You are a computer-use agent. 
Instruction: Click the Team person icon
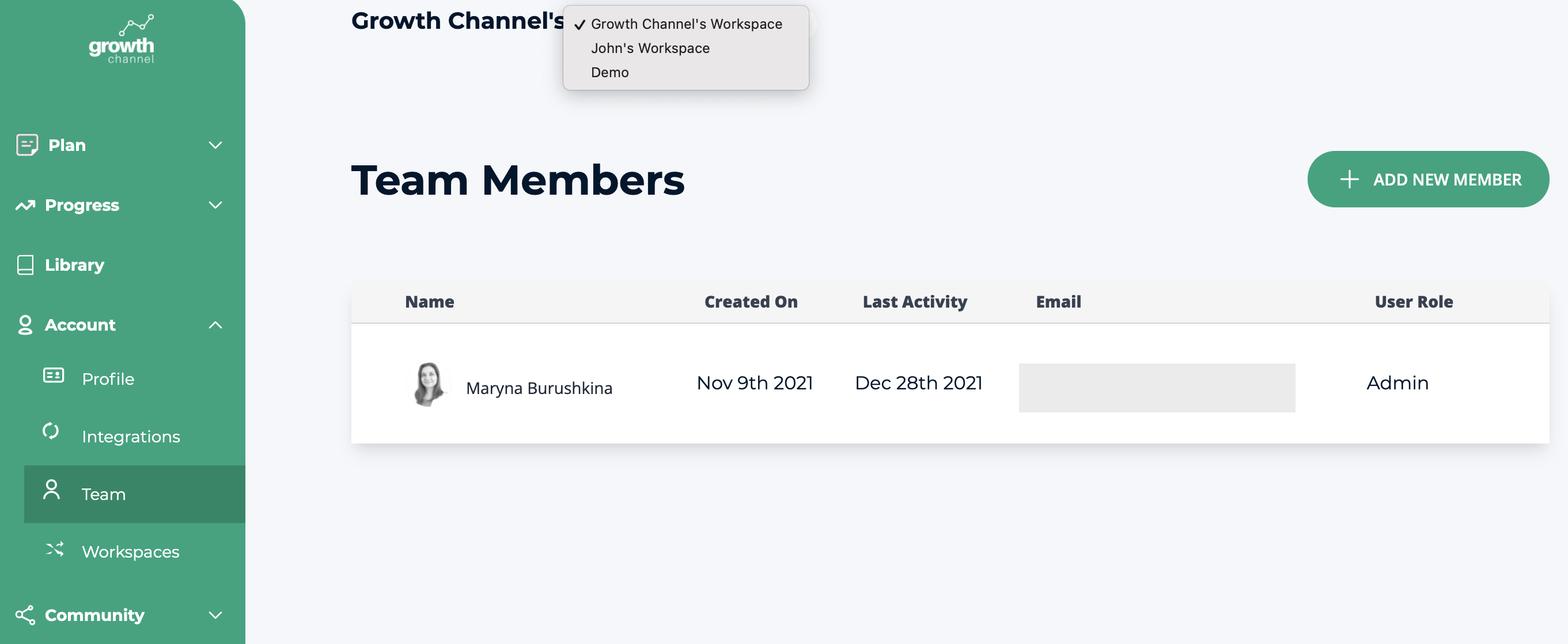(52, 490)
